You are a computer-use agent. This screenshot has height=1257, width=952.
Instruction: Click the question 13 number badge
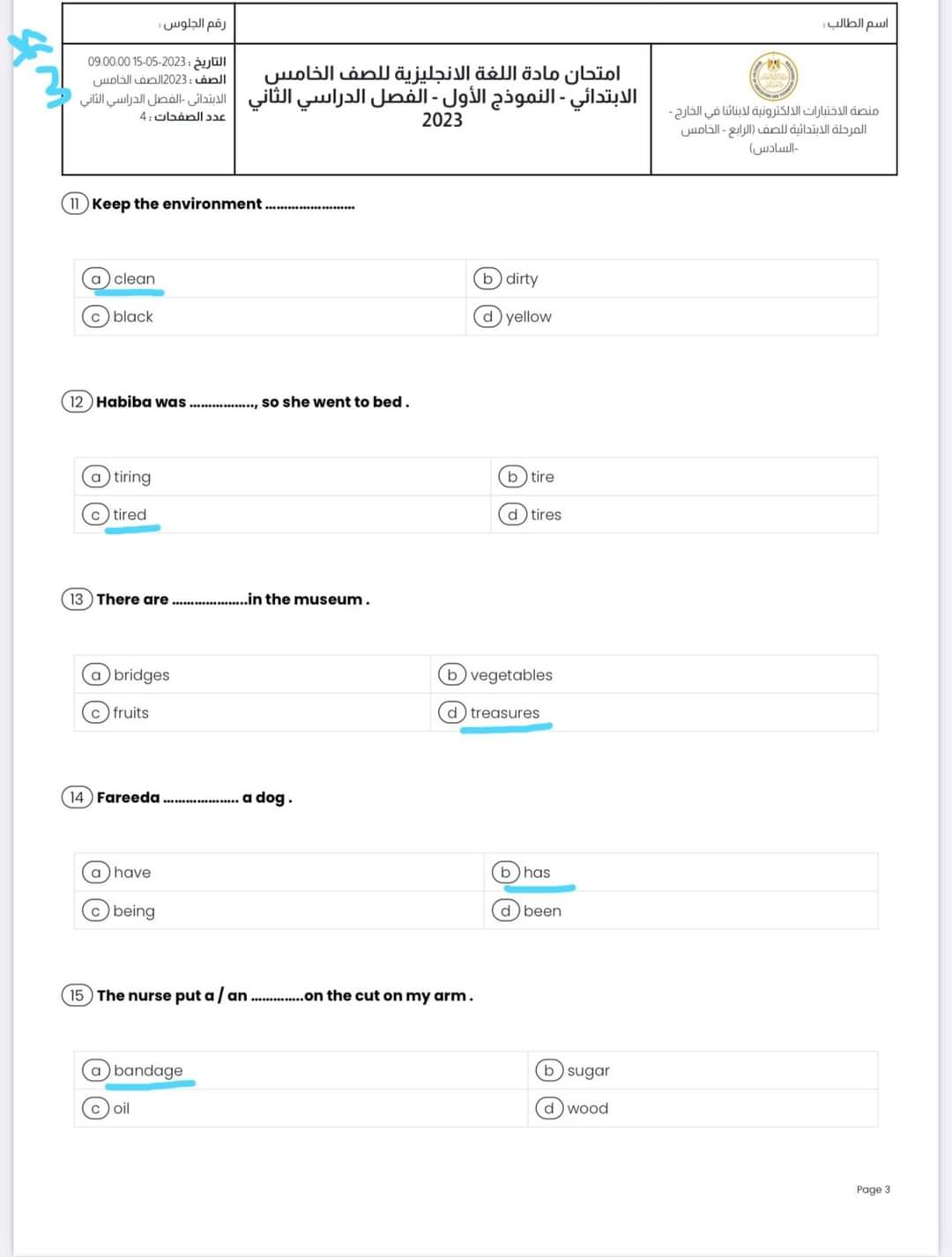(x=76, y=599)
